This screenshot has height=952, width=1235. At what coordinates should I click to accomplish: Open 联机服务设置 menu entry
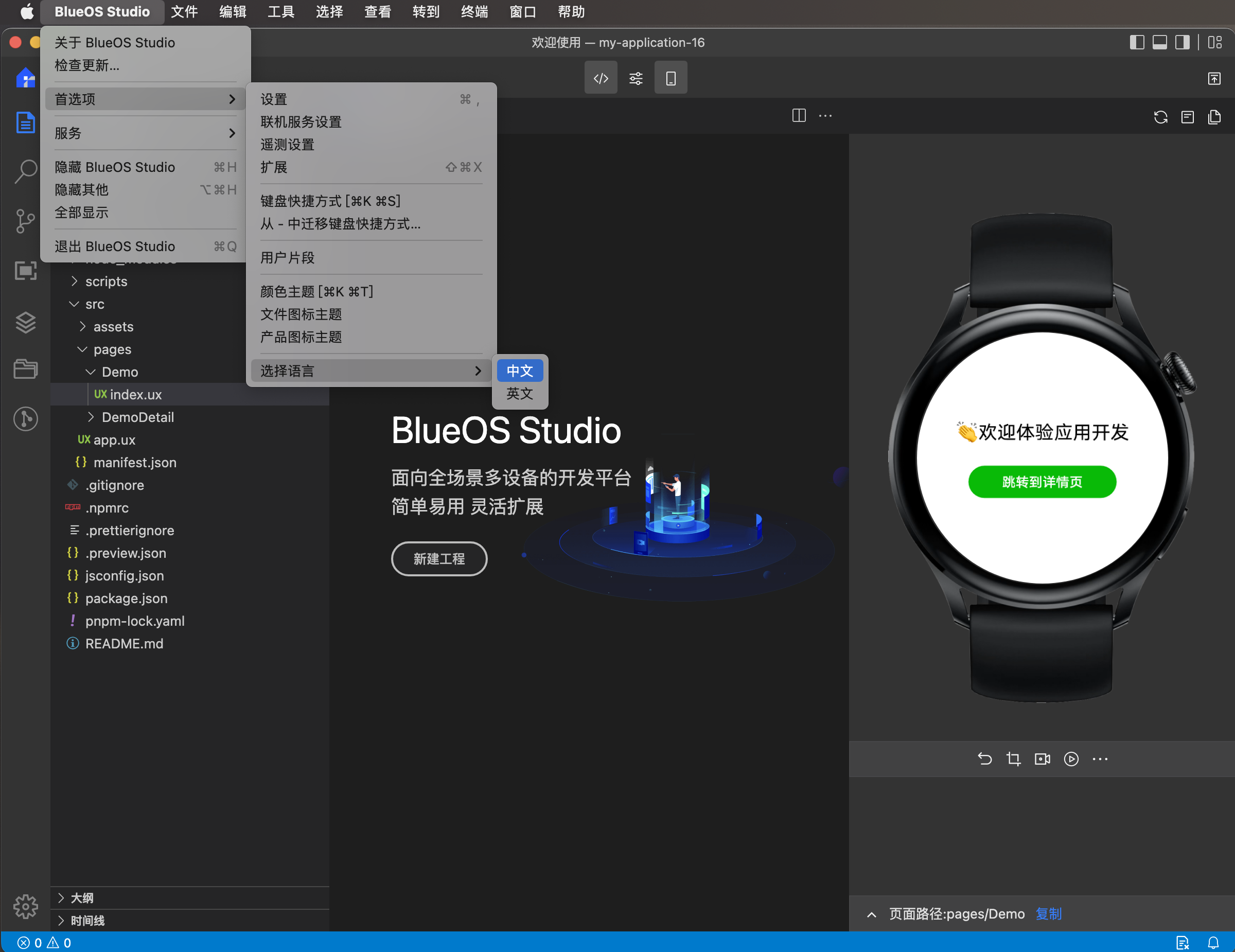click(x=371, y=121)
